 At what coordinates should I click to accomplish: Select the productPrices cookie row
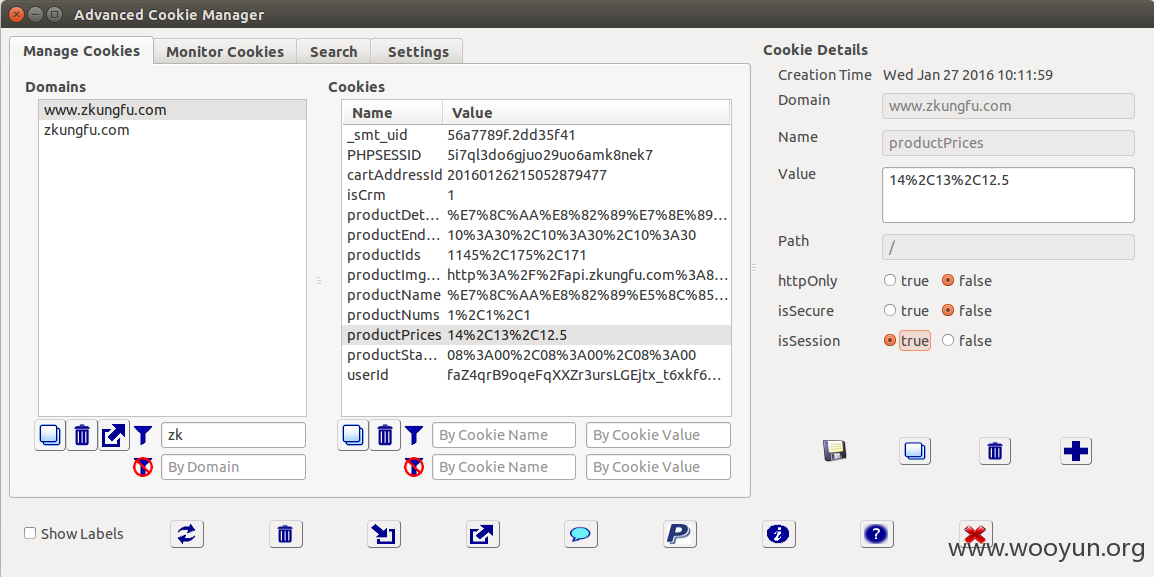536,335
